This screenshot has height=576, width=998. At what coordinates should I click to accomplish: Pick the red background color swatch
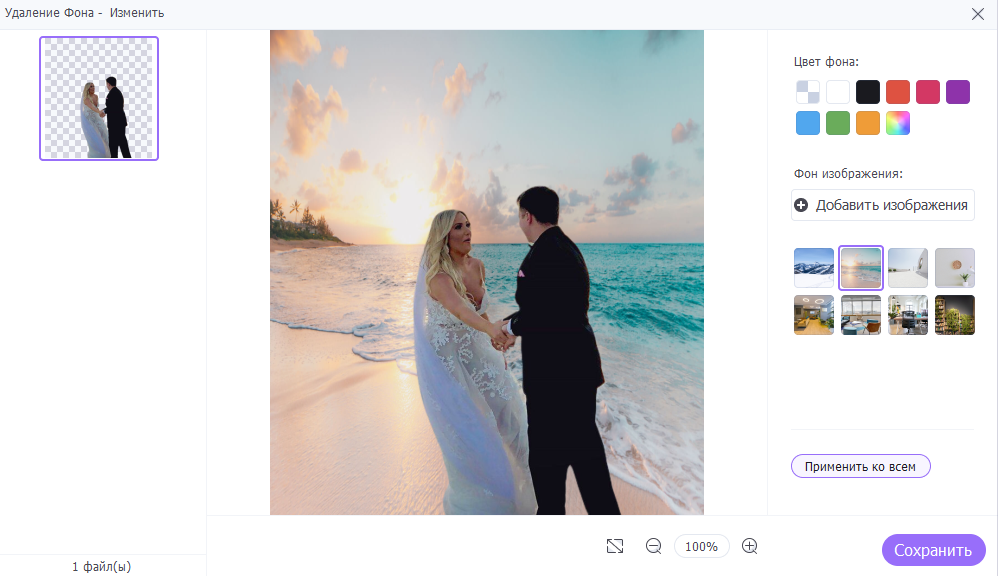tap(898, 92)
